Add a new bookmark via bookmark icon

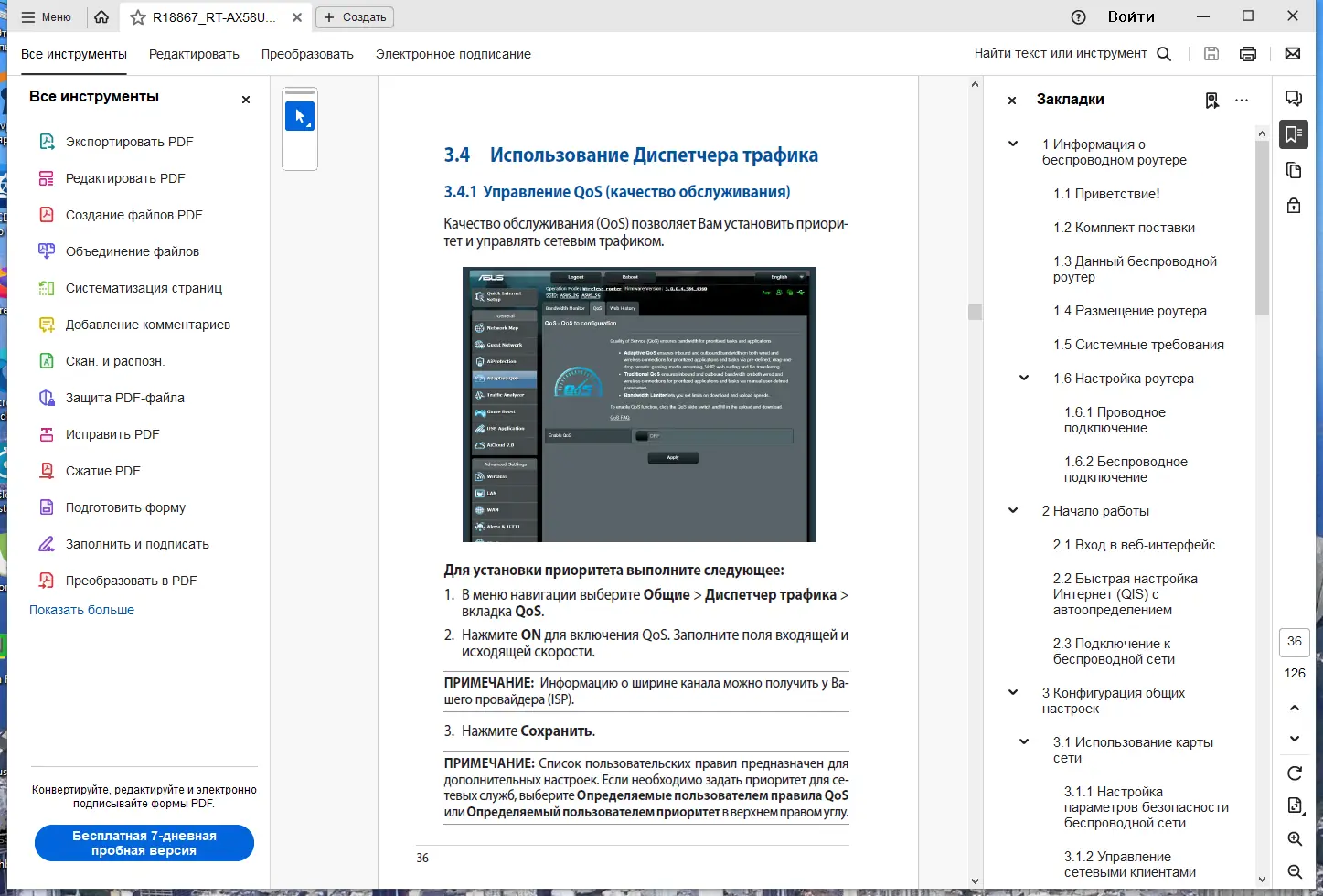[x=1212, y=100]
